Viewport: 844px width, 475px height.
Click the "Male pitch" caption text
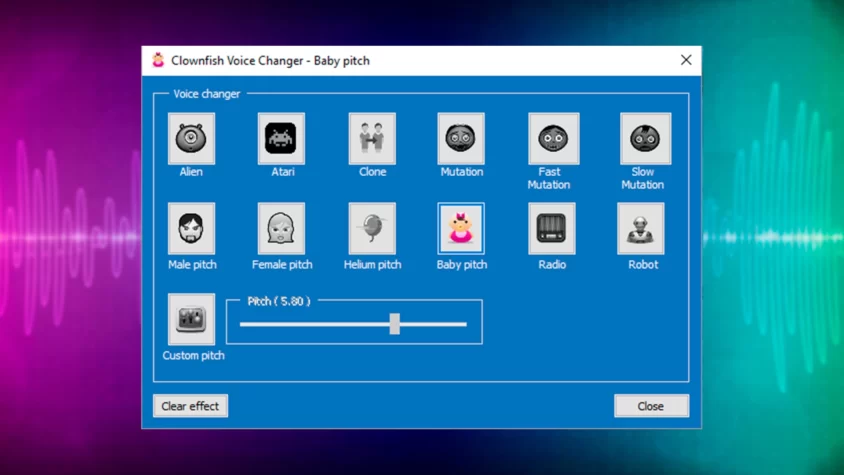click(x=192, y=264)
